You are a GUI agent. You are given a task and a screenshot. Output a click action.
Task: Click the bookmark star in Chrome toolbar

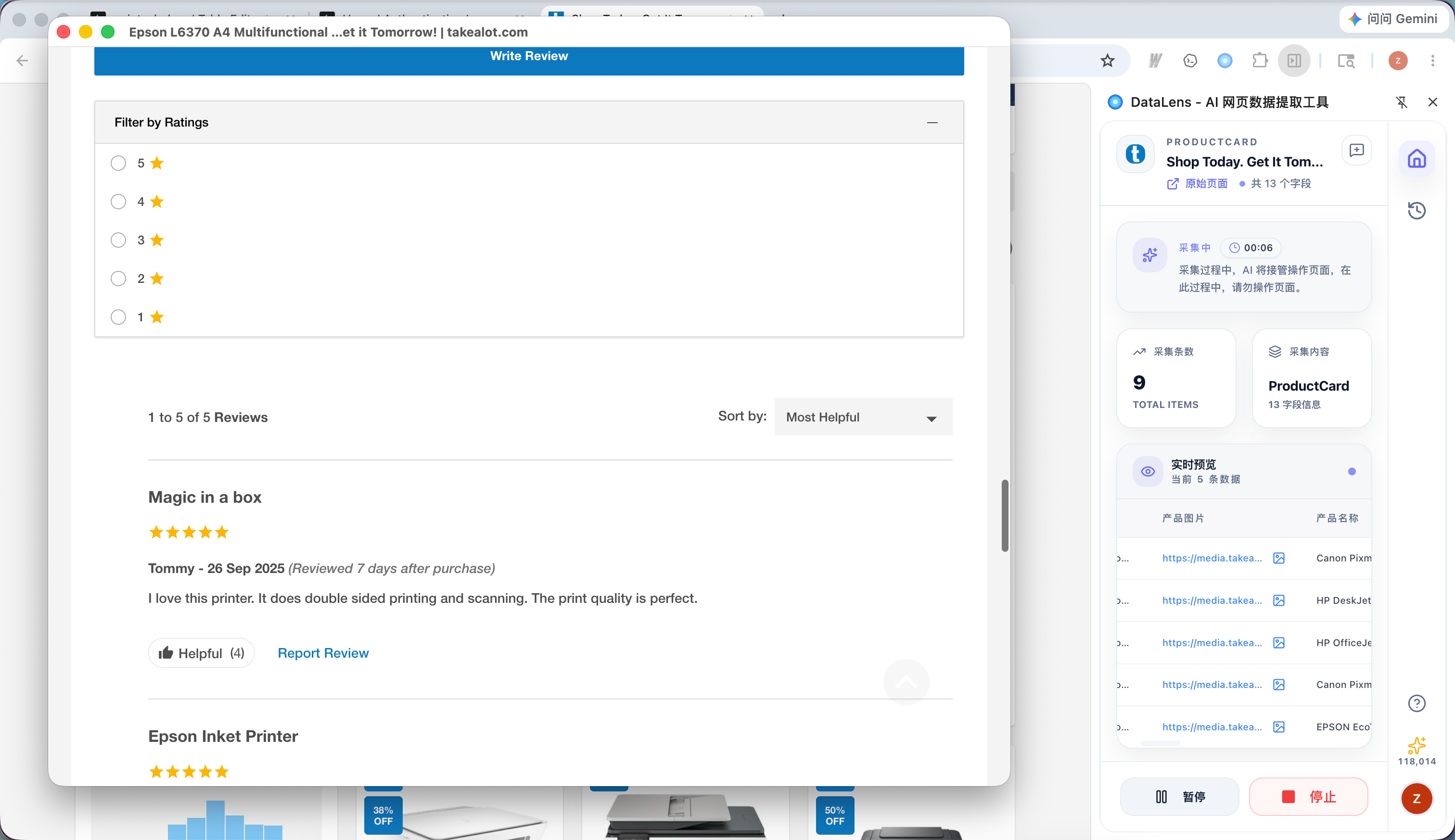tap(1107, 61)
